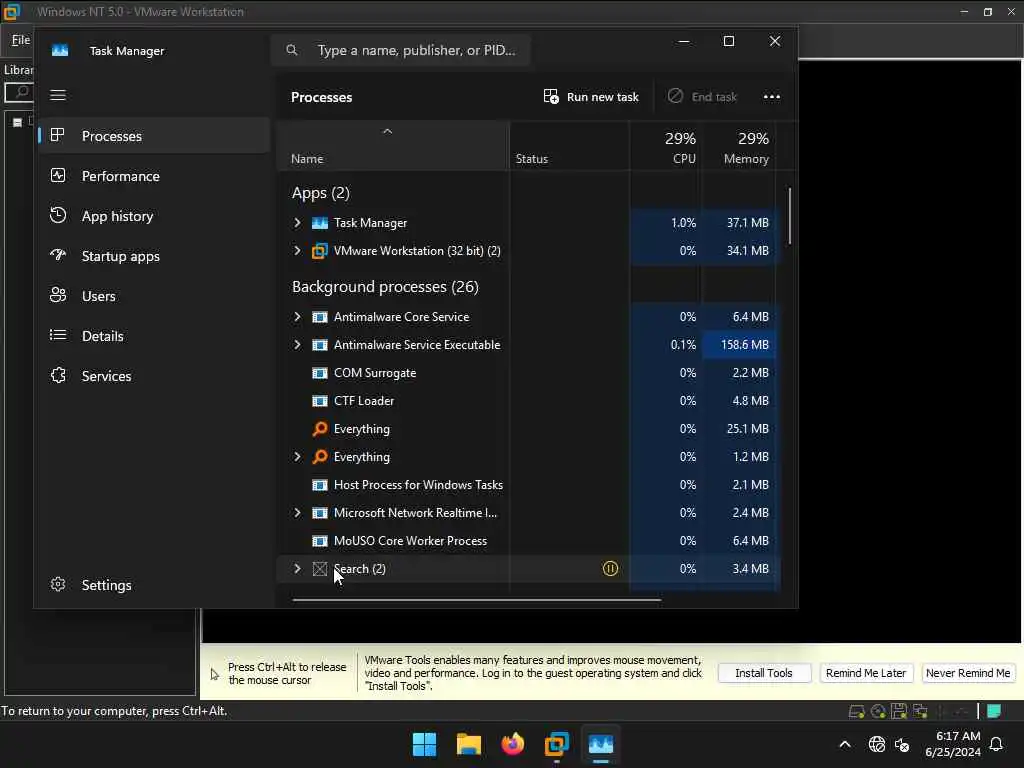Click Install Tools button
Screen dimensions: 1024x768
click(x=764, y=673)
